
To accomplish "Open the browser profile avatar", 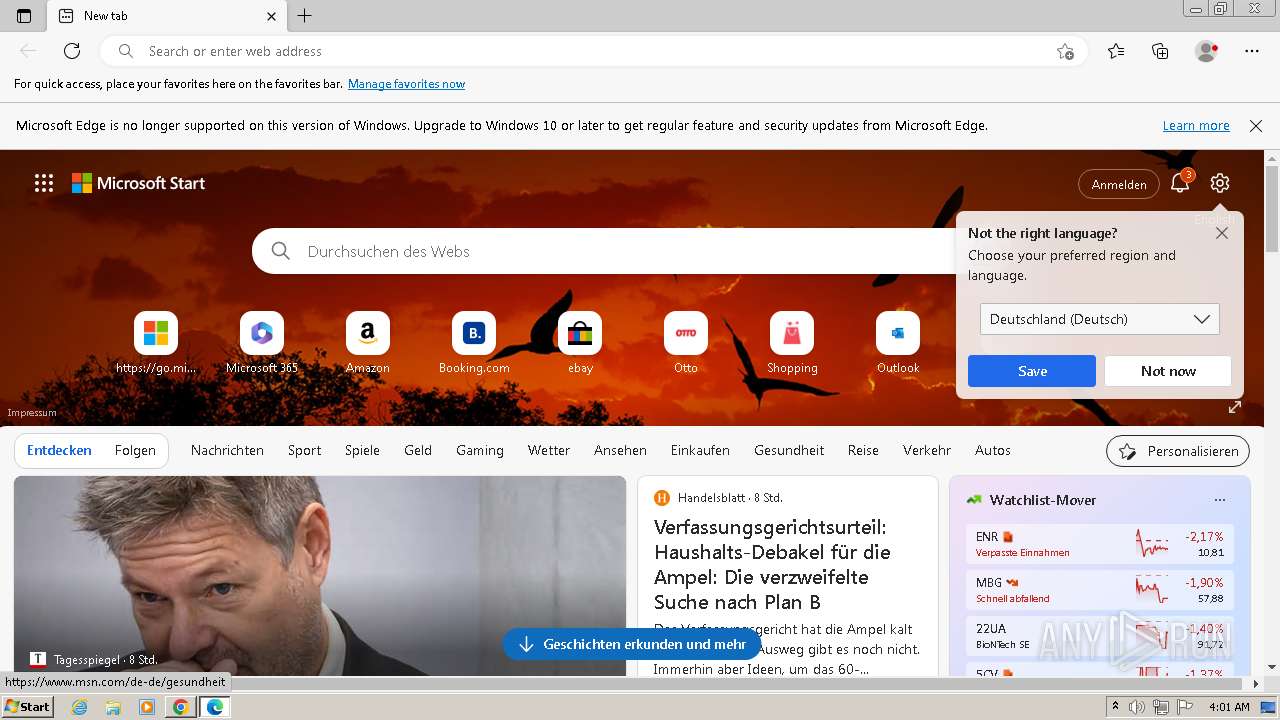I will tap(1207, 51).
